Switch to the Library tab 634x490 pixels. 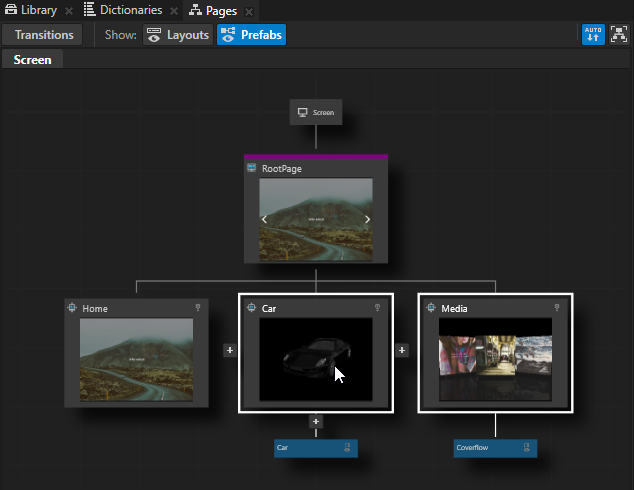tap(32, 10)
